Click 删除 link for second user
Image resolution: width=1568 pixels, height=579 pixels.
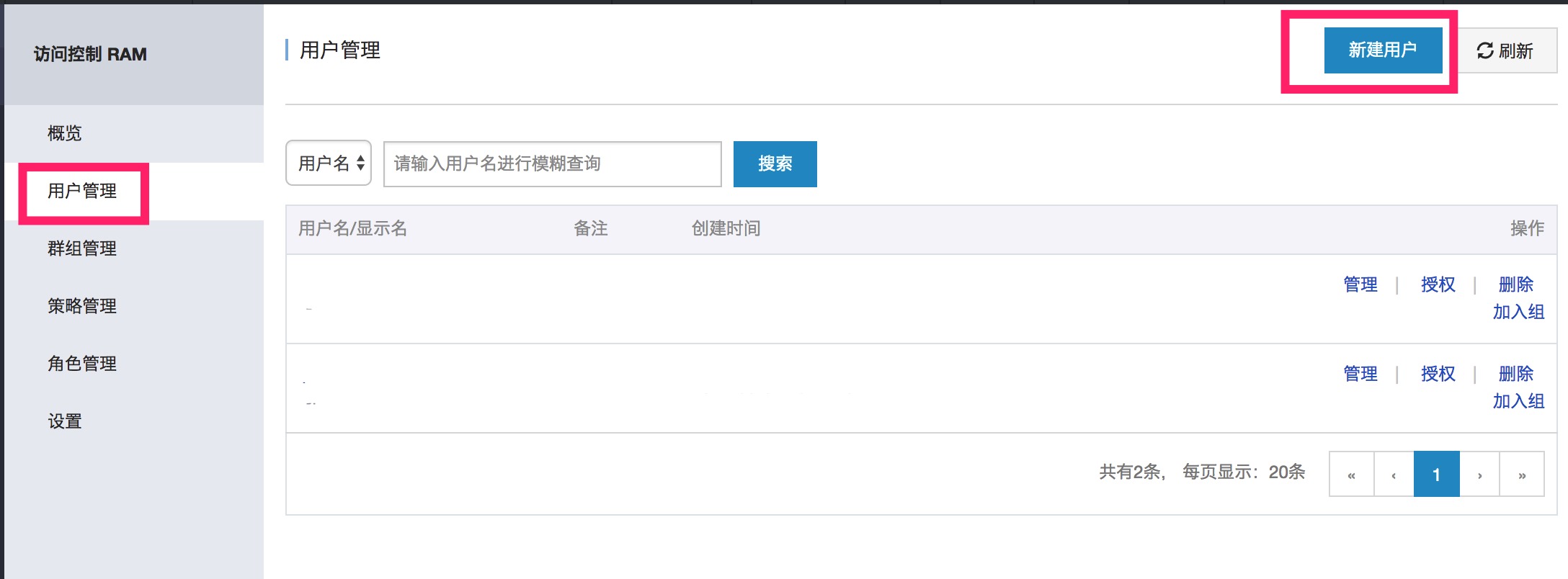click(x=1515, y=374)
